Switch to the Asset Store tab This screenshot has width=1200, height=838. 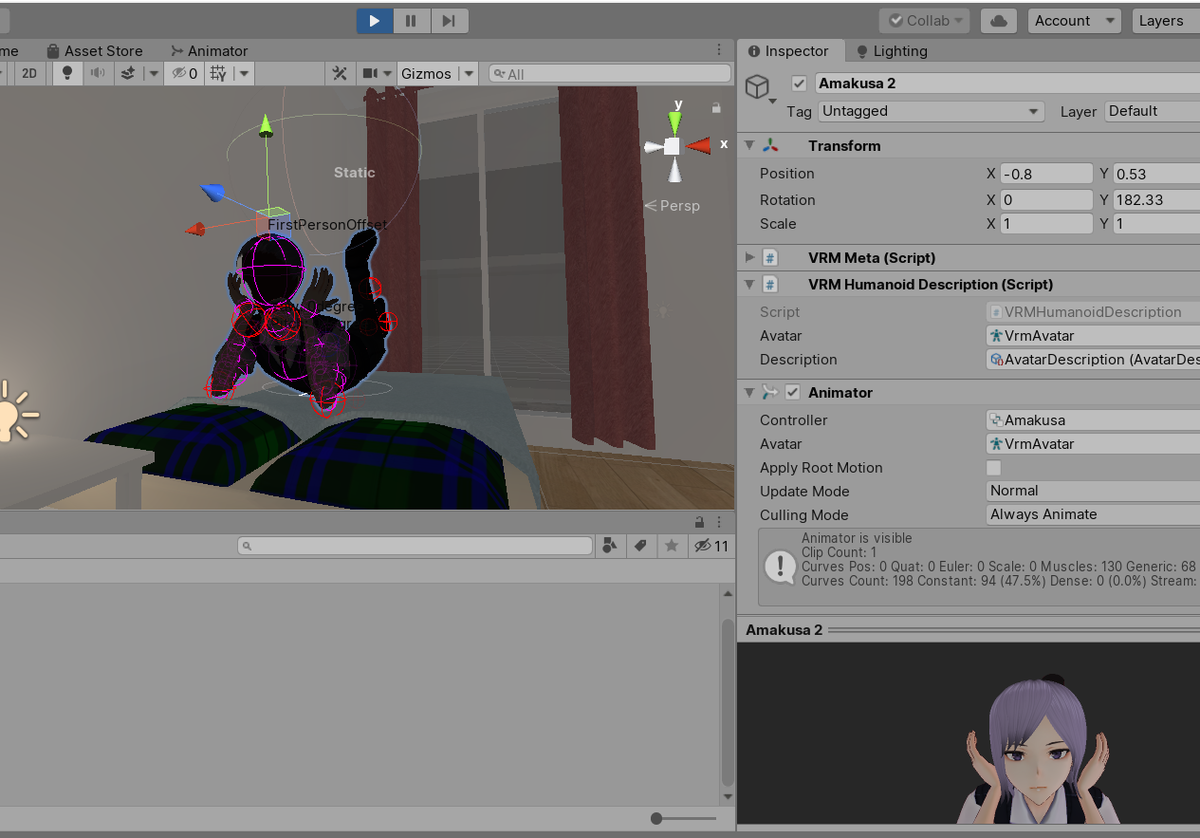[x=94, y=51]
